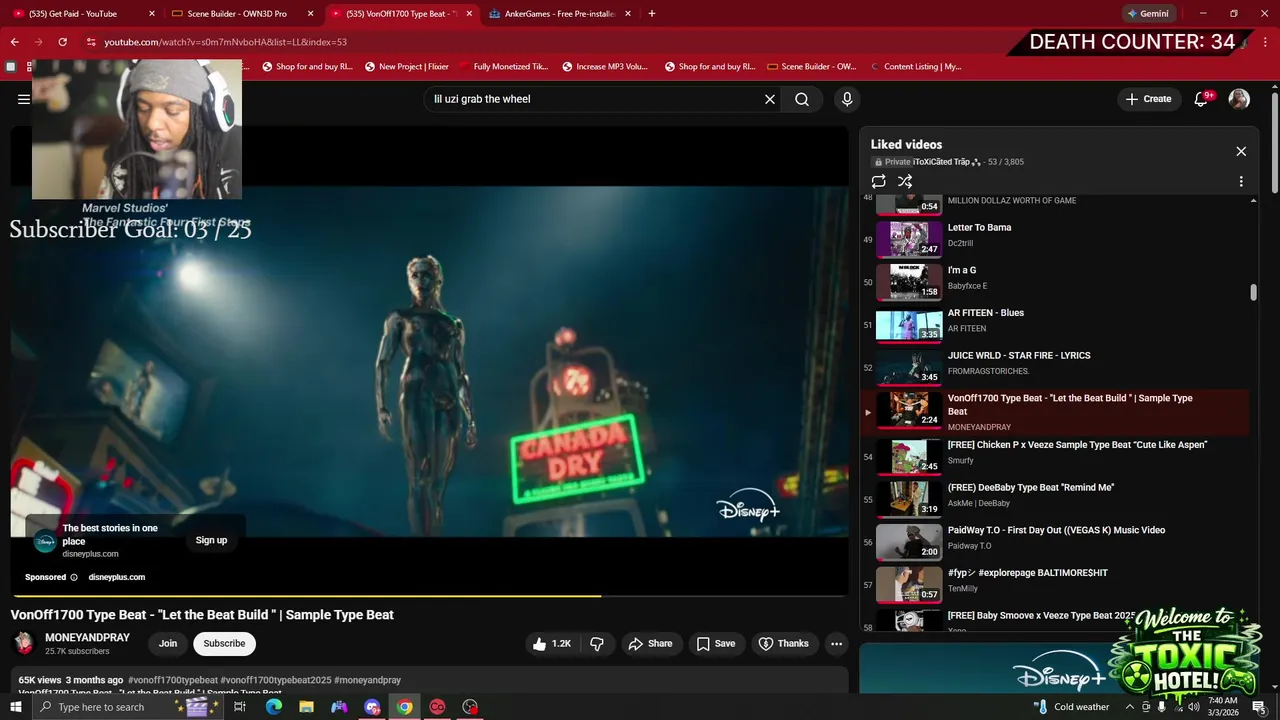Click the page vertical scrollbar

(x=1275, y=143)
